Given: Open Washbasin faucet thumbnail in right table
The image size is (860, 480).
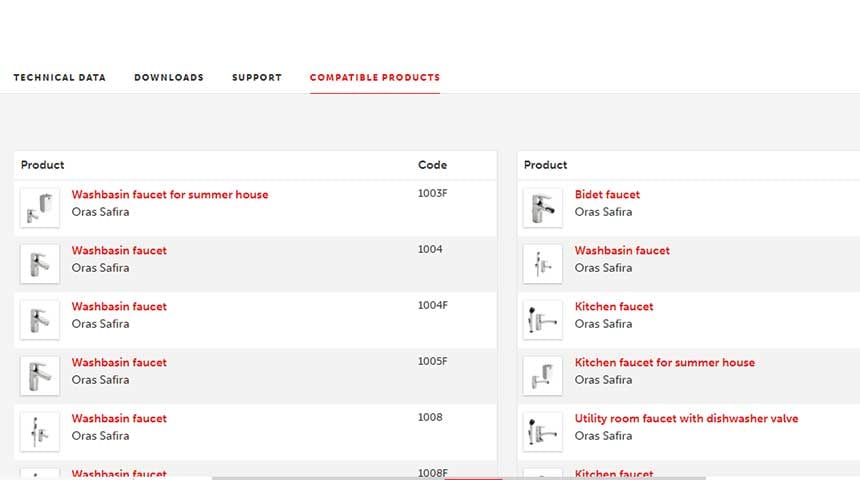Looking at the screenshot, I should (x=542, y=264).
